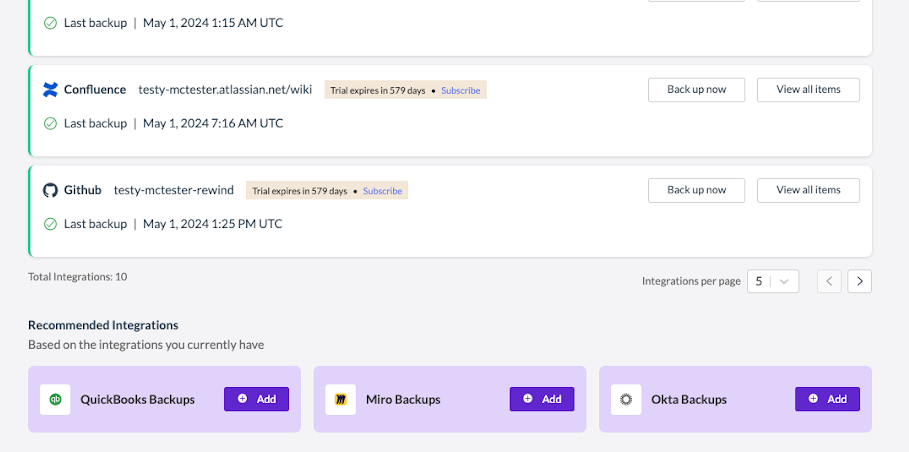Screen dimensions: 909x452
Task: Click the Confluence logo icon
Action: click(50, 90)
